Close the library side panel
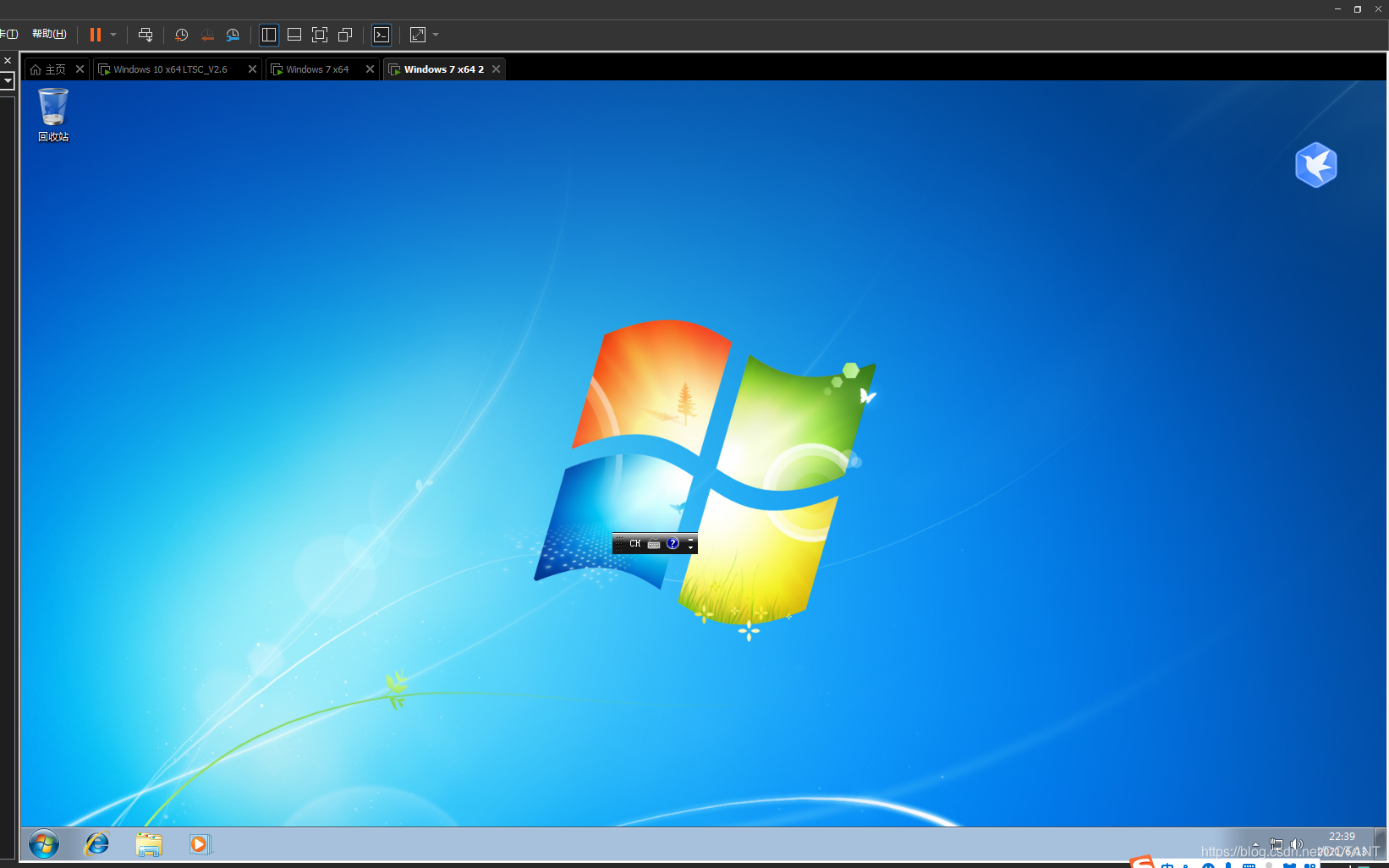Viewport: 1389px width, 868px height. (8, 61)
